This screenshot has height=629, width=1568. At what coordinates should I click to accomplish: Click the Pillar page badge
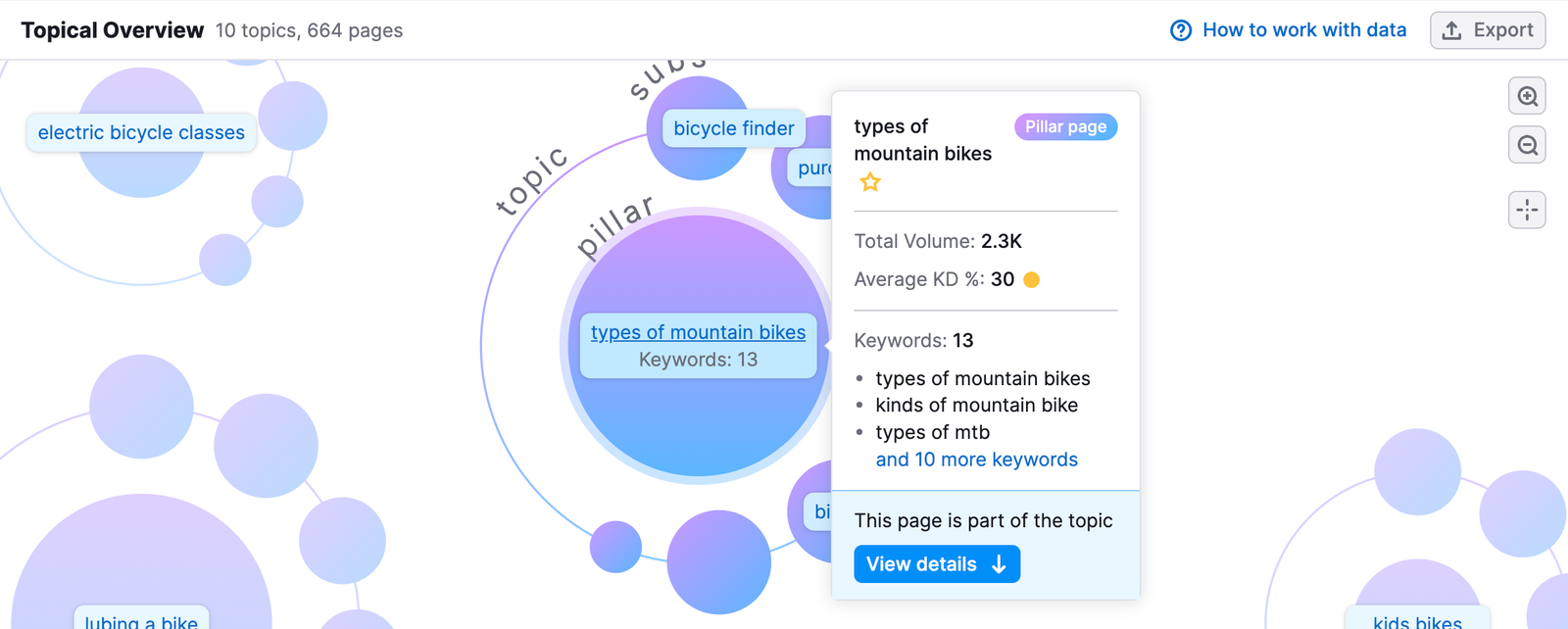1065,126
